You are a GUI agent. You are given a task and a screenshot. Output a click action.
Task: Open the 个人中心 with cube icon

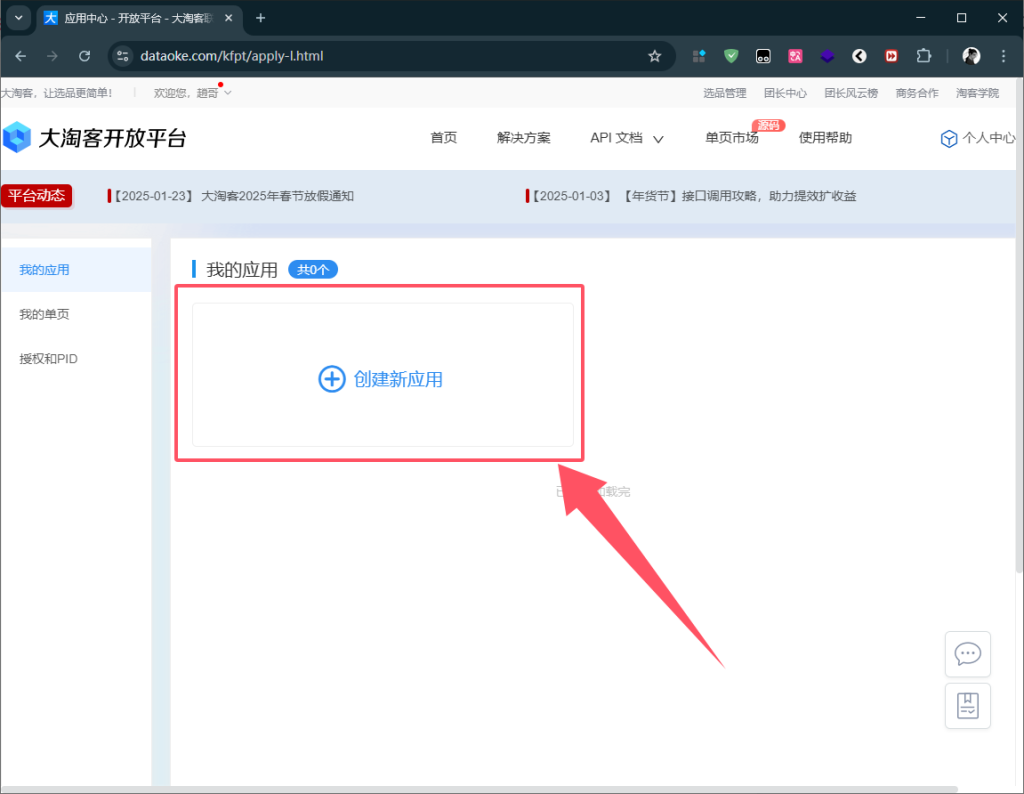click(977, 138)
